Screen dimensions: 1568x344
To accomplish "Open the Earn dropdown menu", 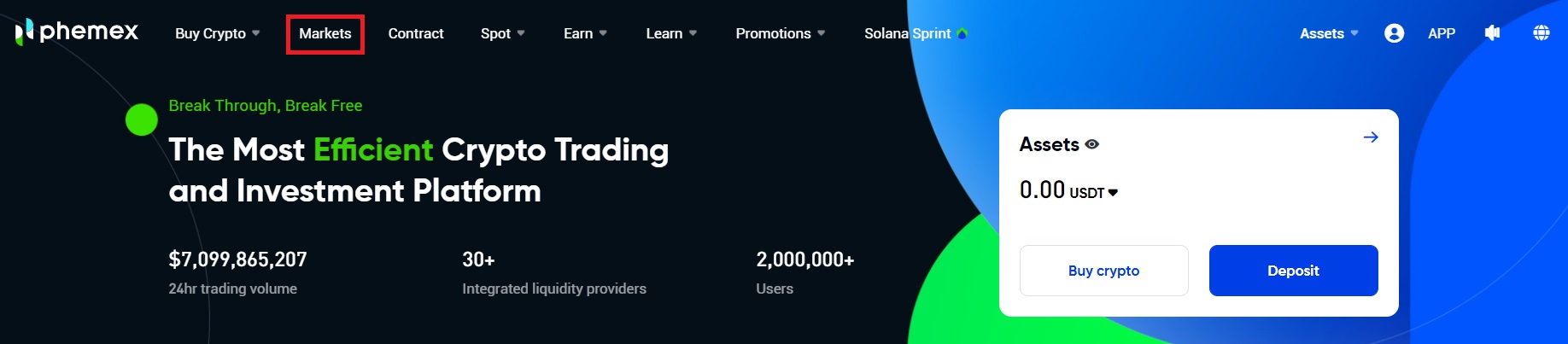I will [x=585, y=33].
